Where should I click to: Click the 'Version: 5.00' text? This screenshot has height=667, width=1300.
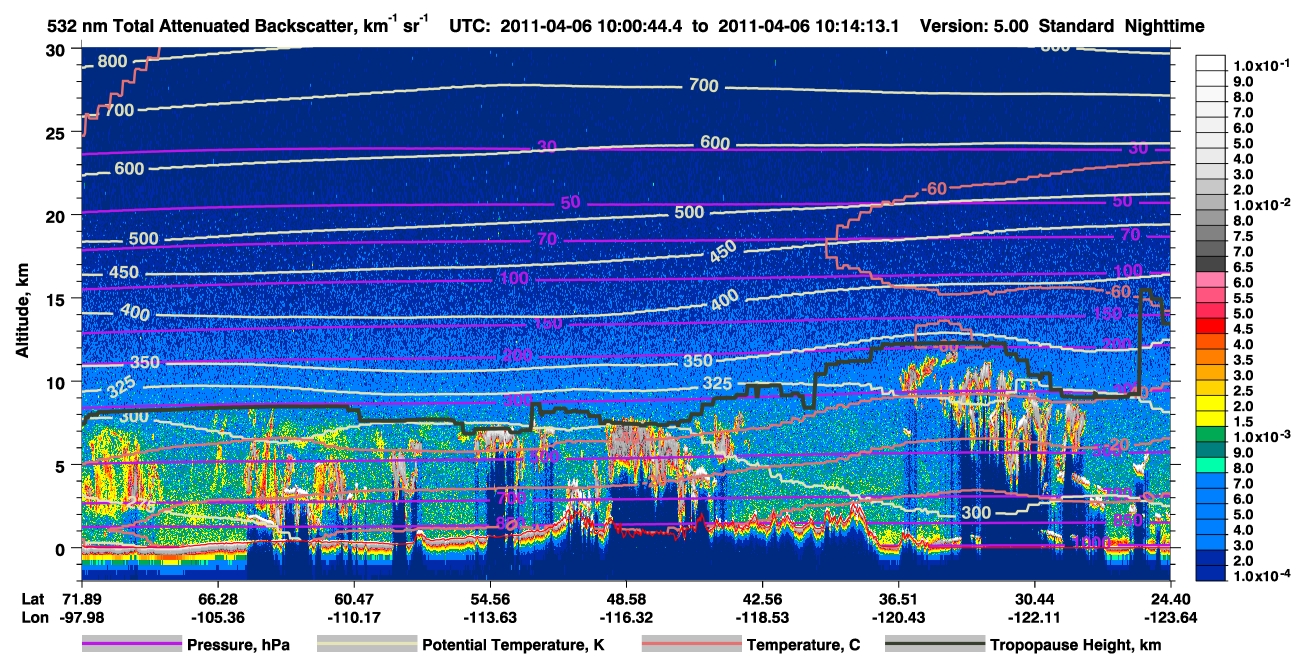[975, 25]
